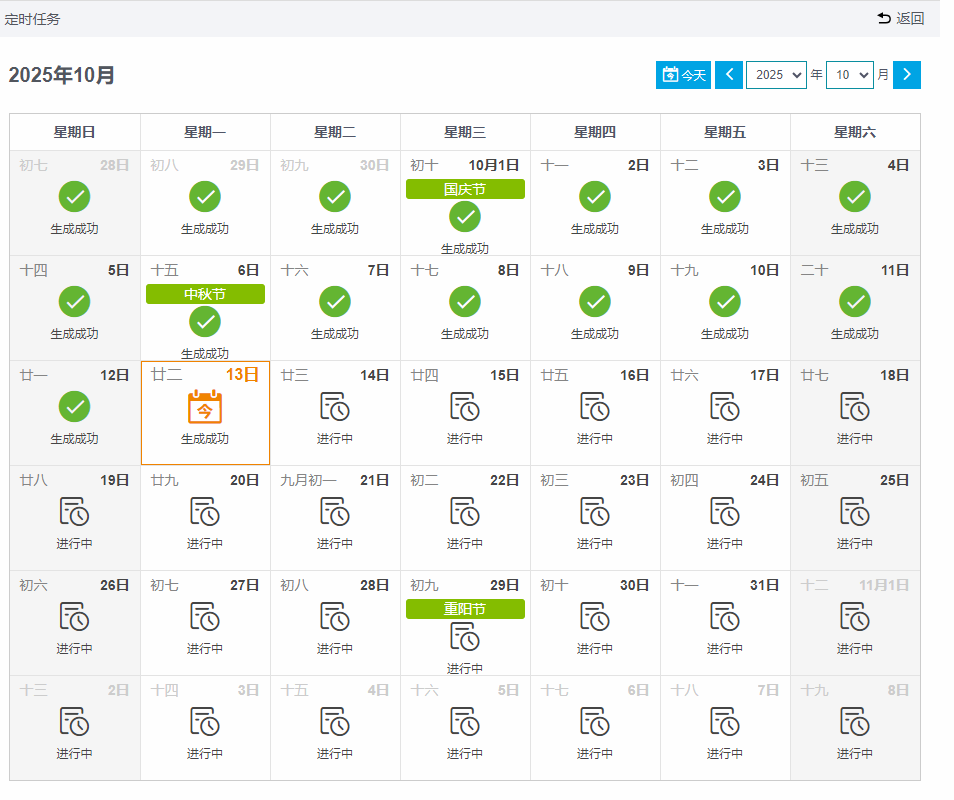Click the in-progress clock icon on October 14
954x800 pixels.
[335, 407]
